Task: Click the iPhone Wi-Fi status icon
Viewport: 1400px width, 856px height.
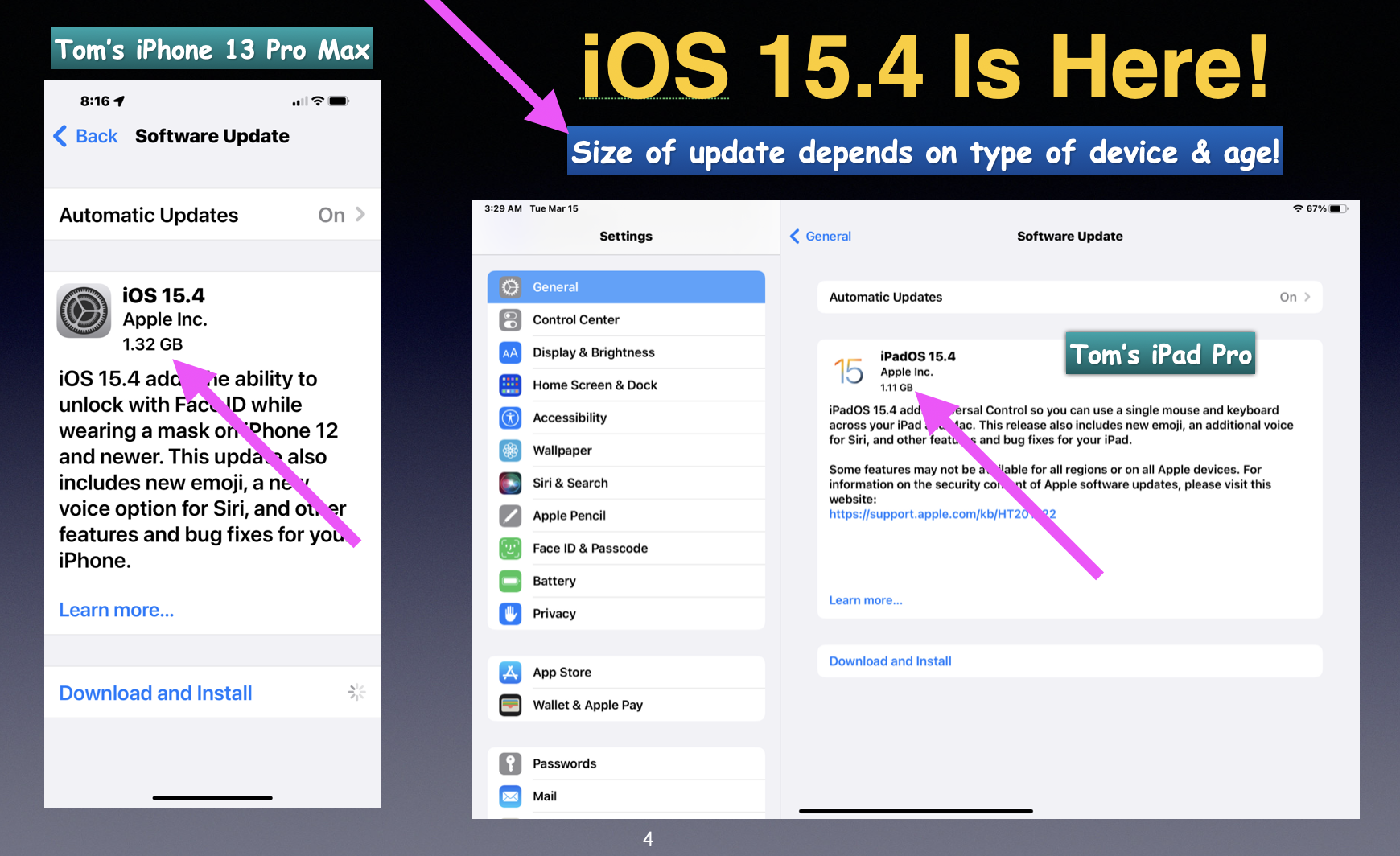Action: (x=318, y=101)
